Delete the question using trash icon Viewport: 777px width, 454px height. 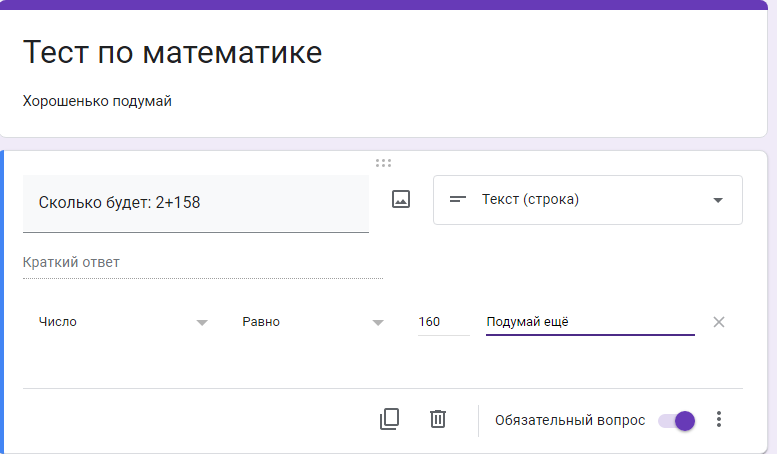(438, 419)
